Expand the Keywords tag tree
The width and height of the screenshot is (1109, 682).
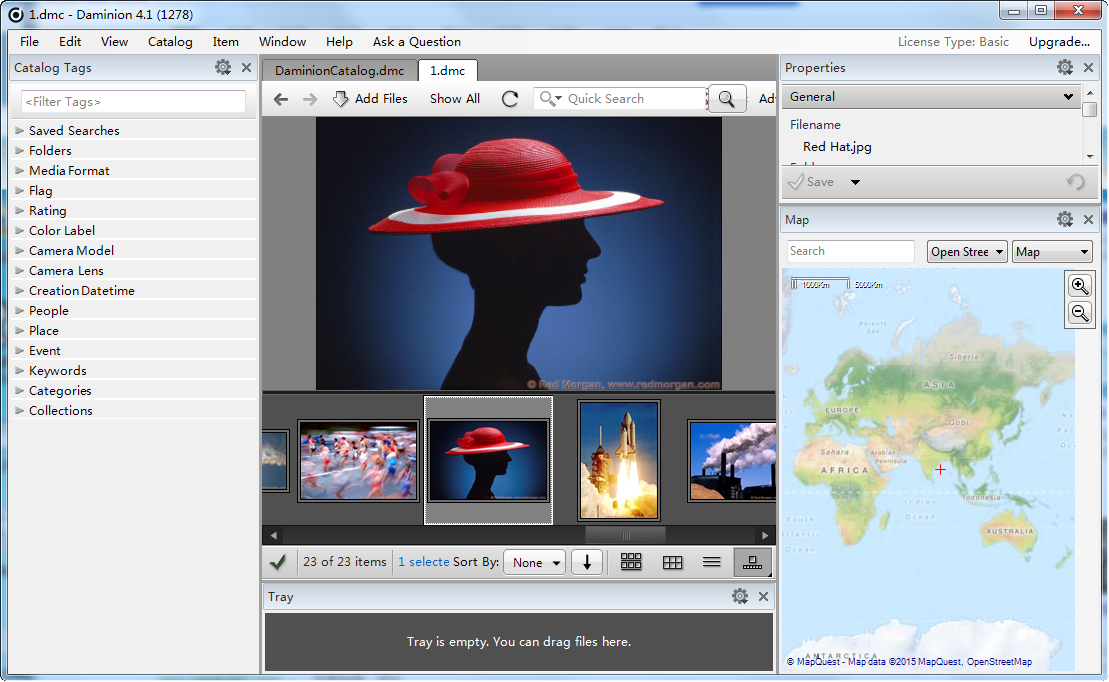(x=20, y=370)
